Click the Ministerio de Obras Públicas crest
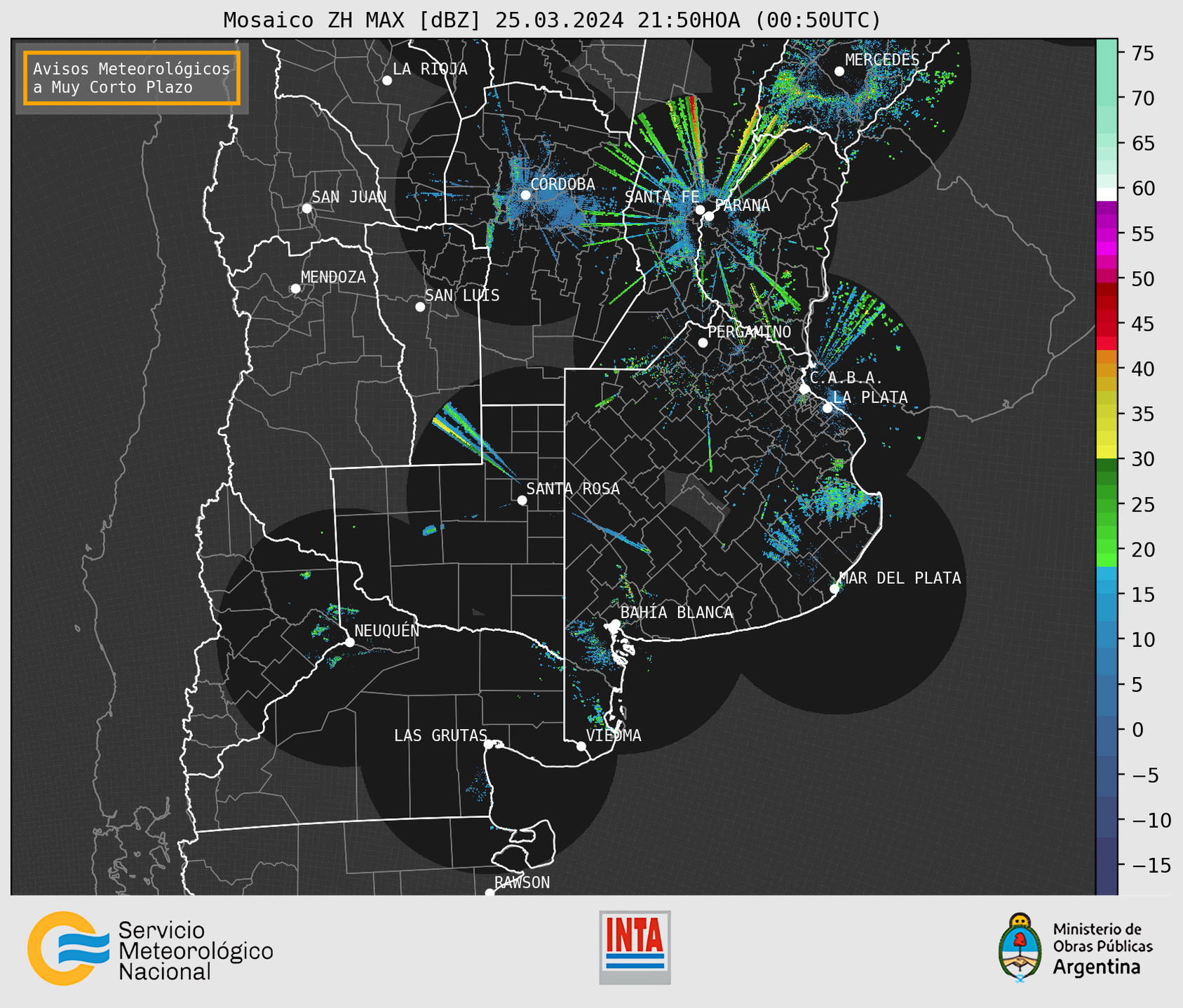 (x=1020, y=948)
